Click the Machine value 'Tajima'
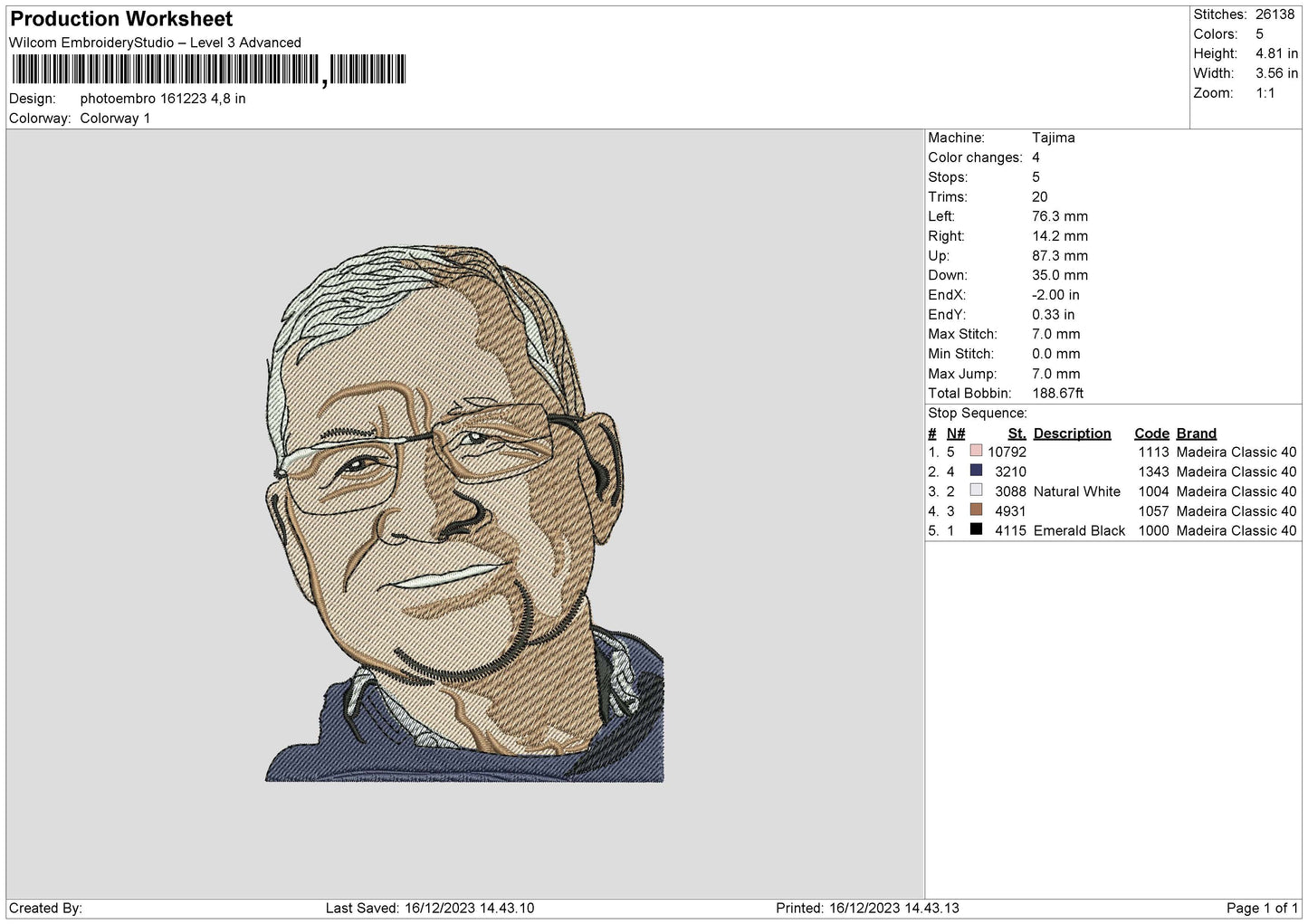1308x924 pixels. click(1054, 138)
